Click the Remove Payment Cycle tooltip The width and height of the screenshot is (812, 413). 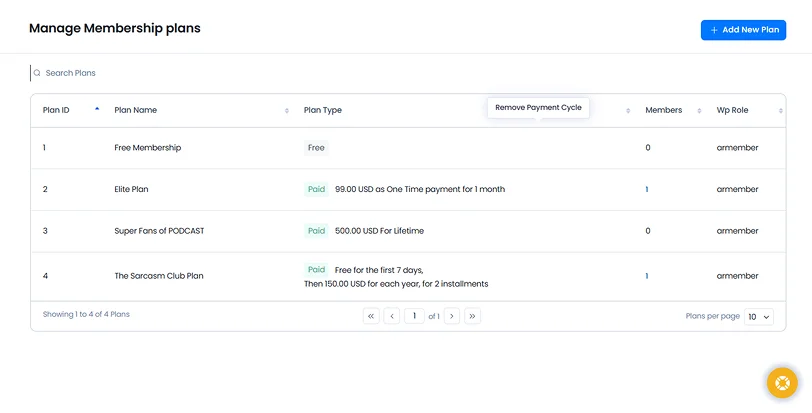point(538,108)
